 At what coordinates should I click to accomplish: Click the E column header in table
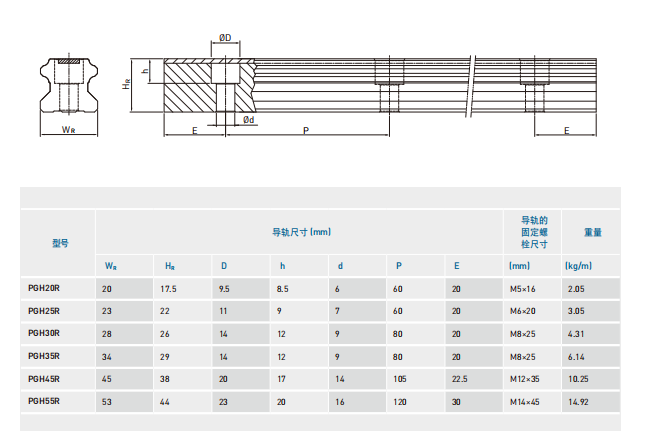pyautogui.click(x=457, y=266)
